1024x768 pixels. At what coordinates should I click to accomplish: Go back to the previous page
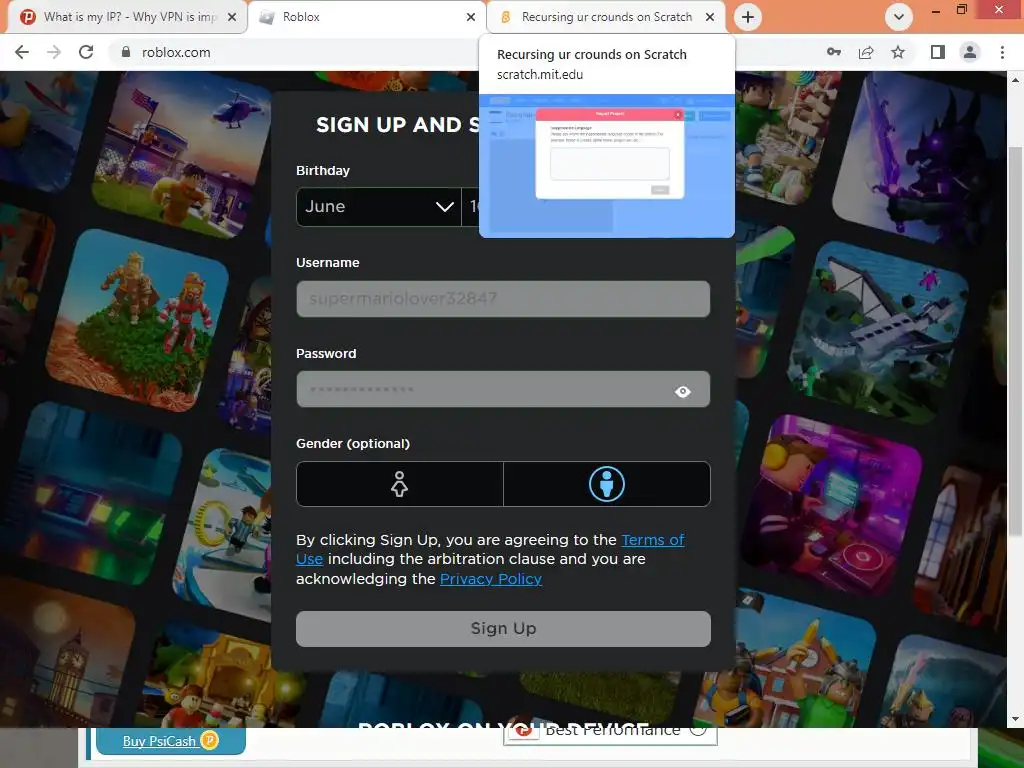(x=22, y=52)
